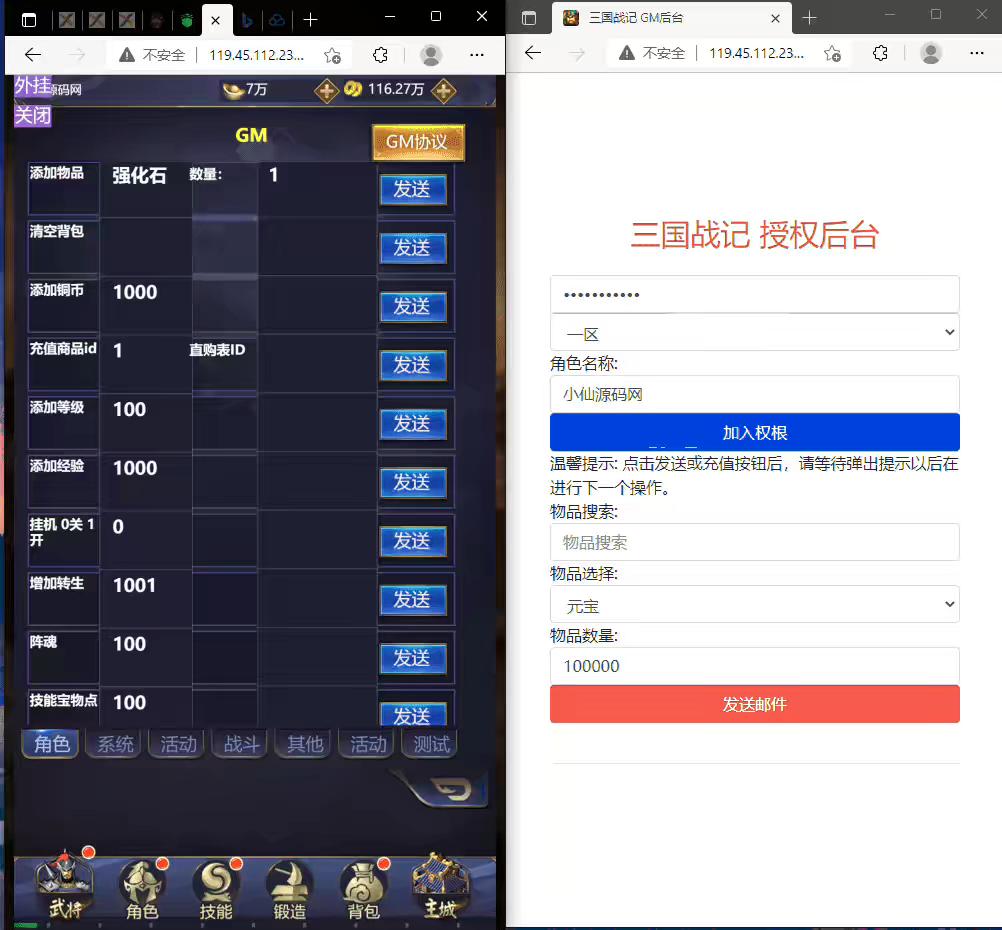Add coins with plus icon beside 116.27万
This screenshot has width=1002, height=930.
pos(443,91)
